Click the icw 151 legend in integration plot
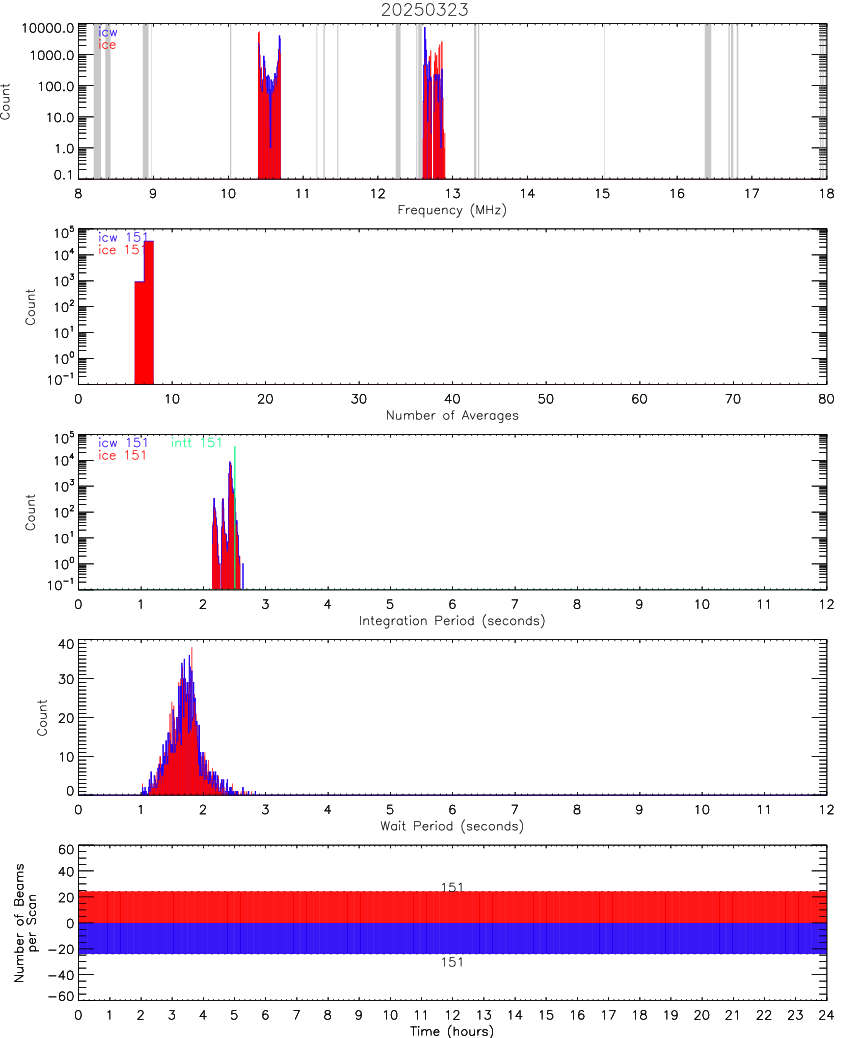 pos(123,442)
